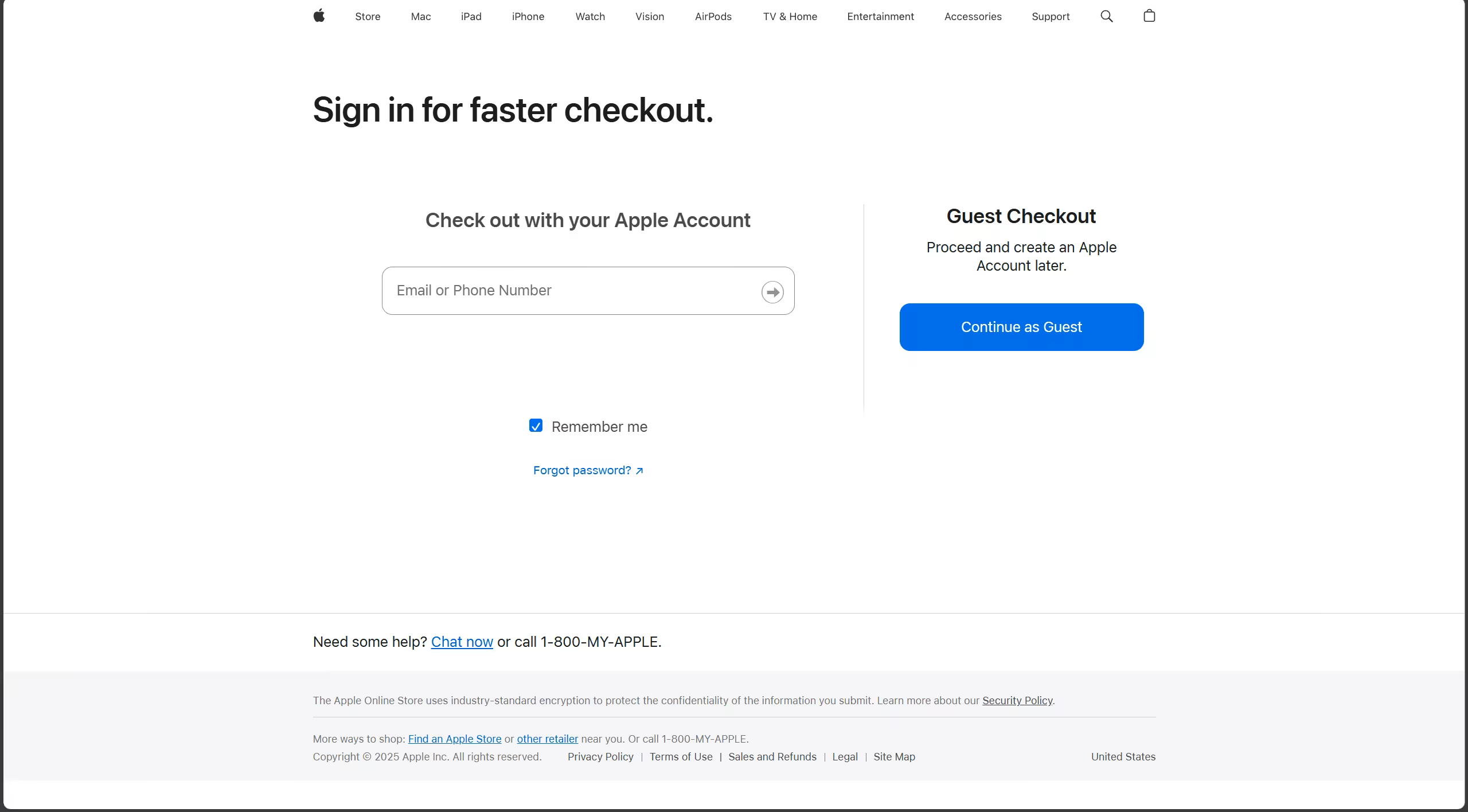Open the Mac menu item
This screenshot has height=812, width=1468.
point(420,17)
